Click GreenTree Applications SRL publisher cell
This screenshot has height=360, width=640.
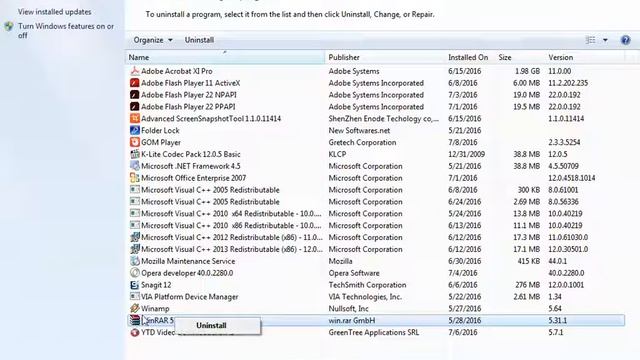coord(373,332)
